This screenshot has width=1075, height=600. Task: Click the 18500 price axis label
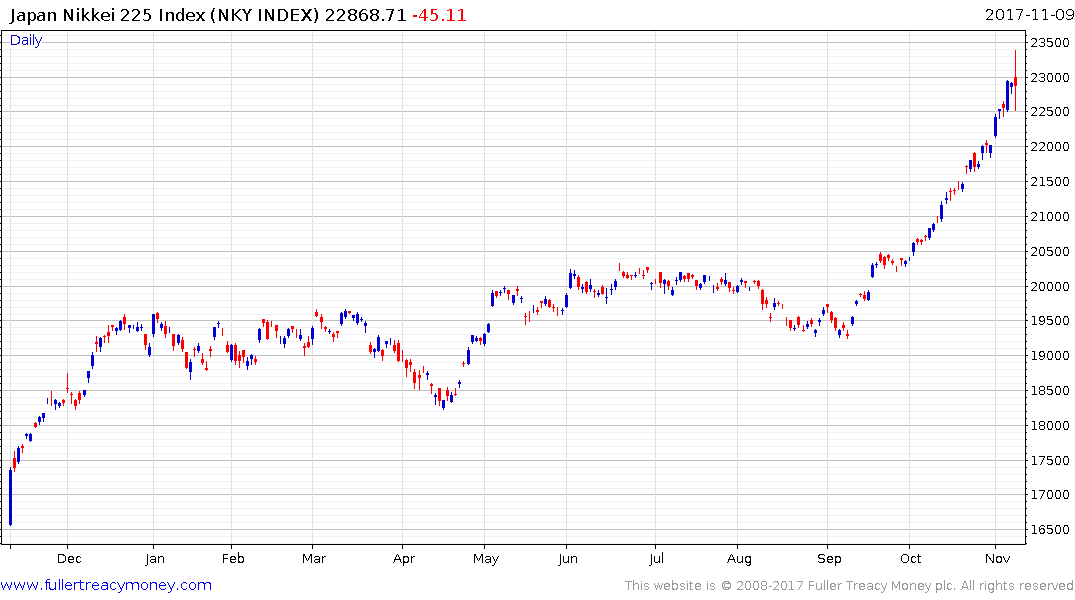[1050, 391]
